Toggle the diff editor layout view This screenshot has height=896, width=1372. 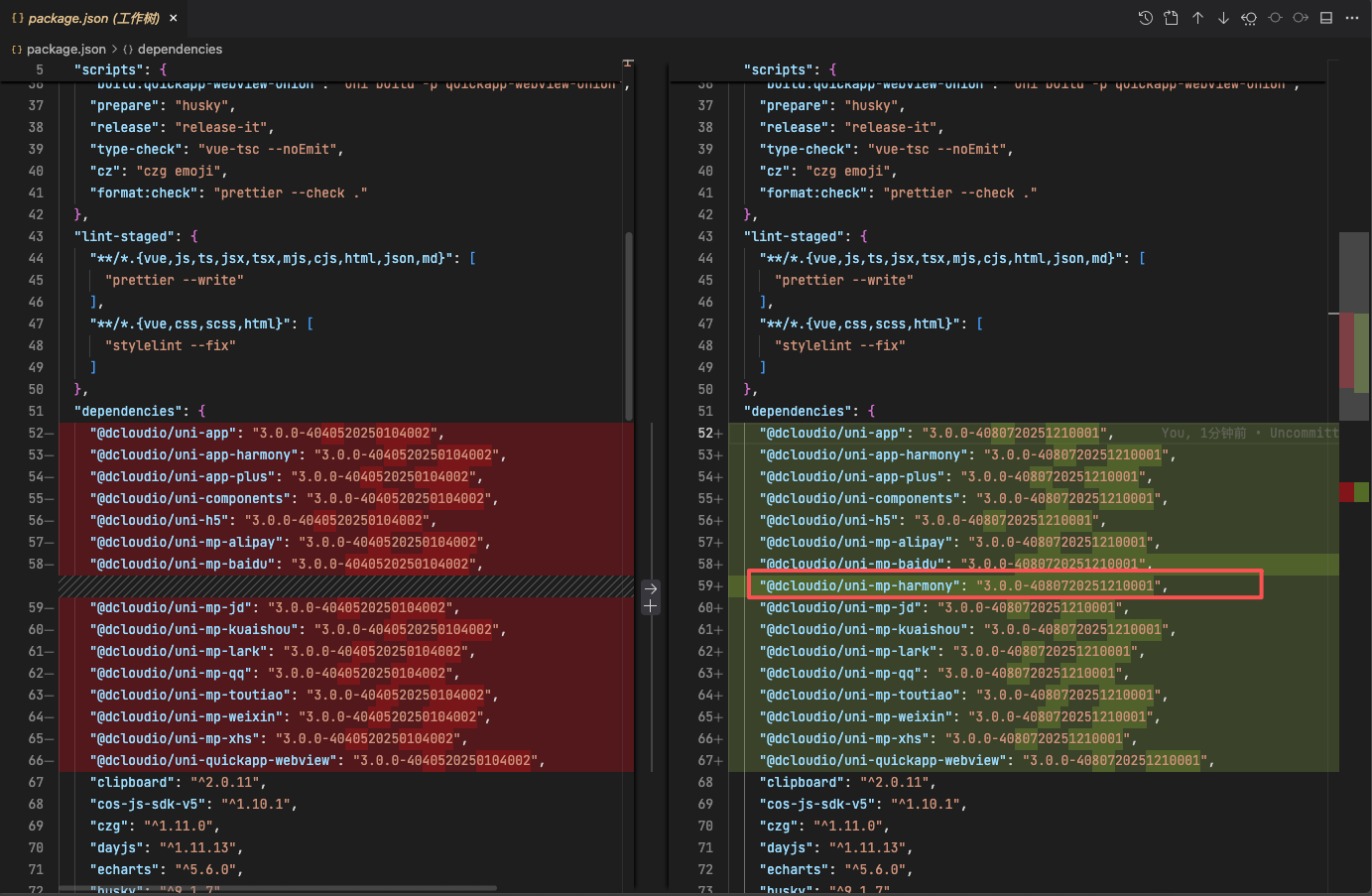click(x=1326, y=18)
